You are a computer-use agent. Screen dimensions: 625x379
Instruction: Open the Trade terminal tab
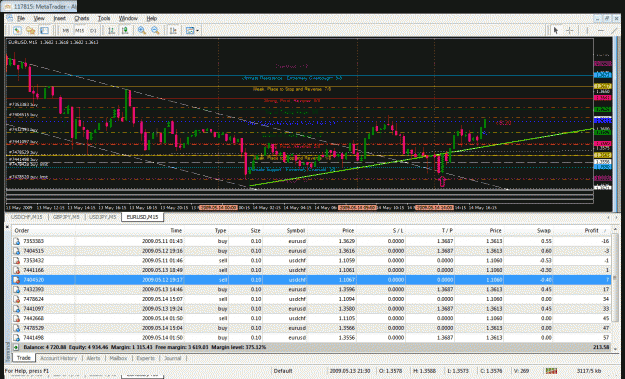point(24,358)
